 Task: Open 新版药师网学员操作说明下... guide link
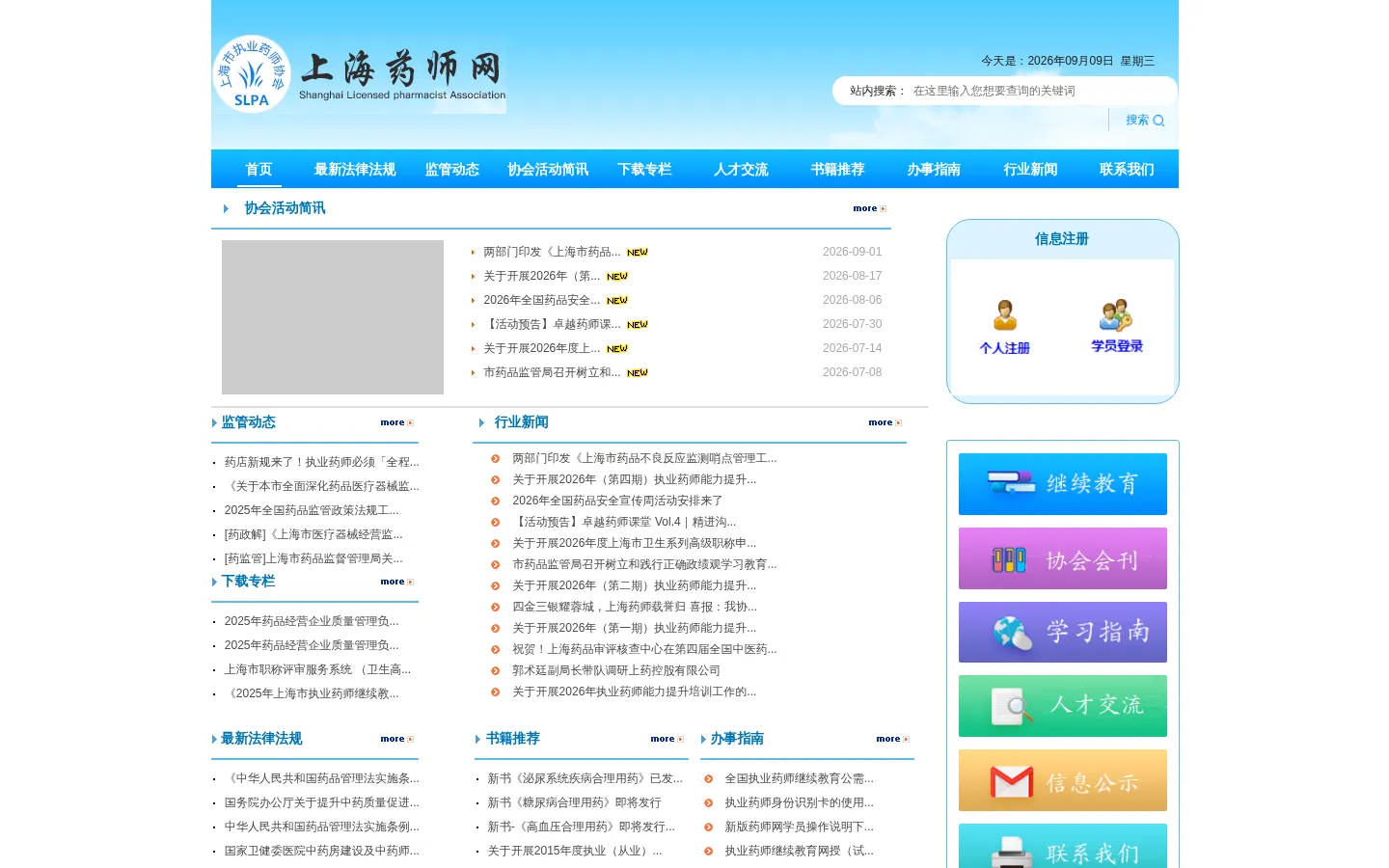point(799,827)
